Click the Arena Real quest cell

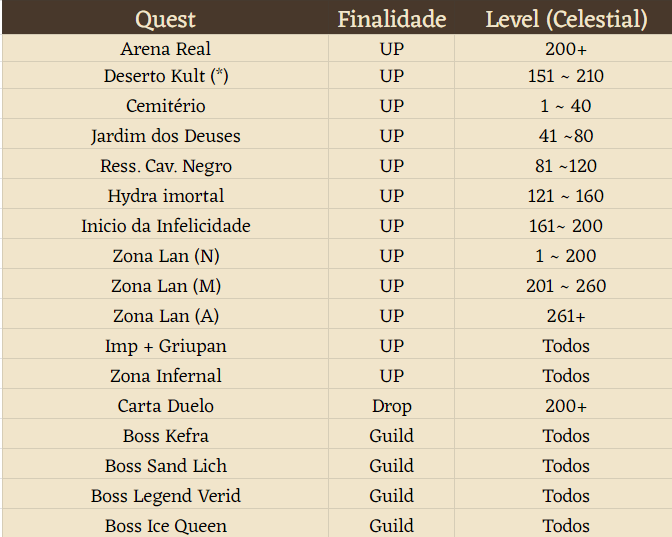point(165,48)
